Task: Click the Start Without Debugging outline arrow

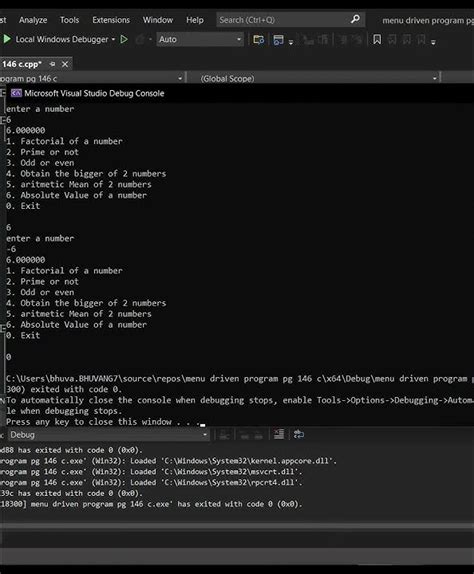Action: click(x=124, y=39)
